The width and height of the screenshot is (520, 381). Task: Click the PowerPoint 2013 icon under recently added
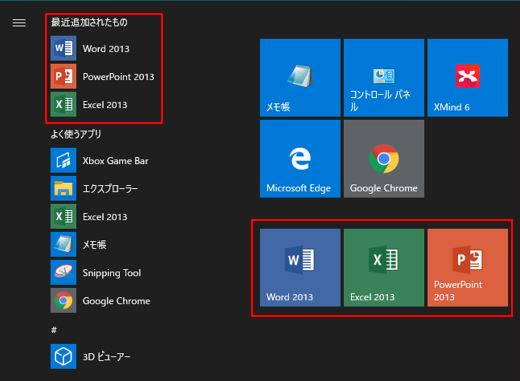pyautogui.click(x=63, y=76)
